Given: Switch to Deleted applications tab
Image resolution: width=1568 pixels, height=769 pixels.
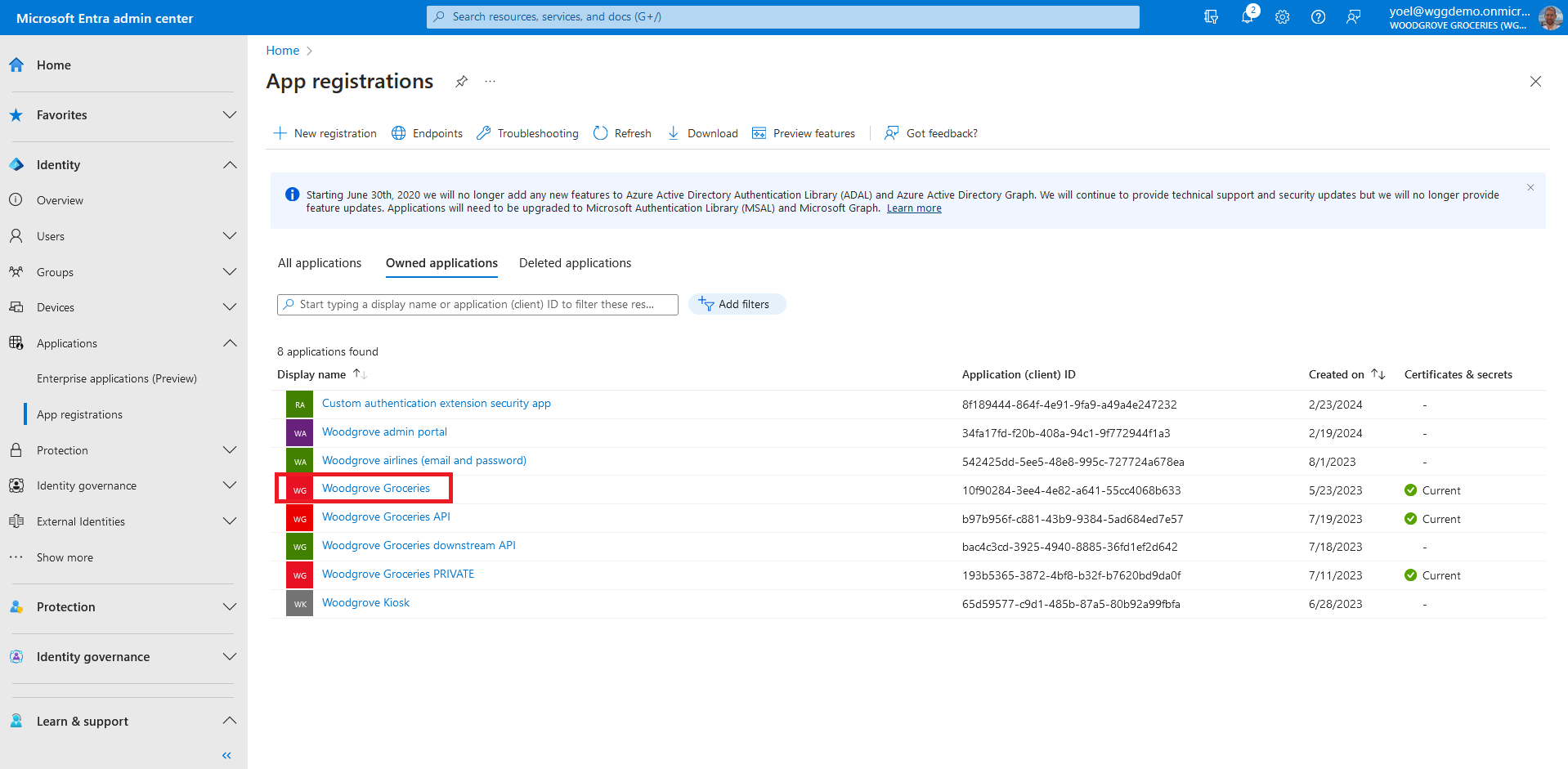Looking at the screenshot, I should (575, 263).
